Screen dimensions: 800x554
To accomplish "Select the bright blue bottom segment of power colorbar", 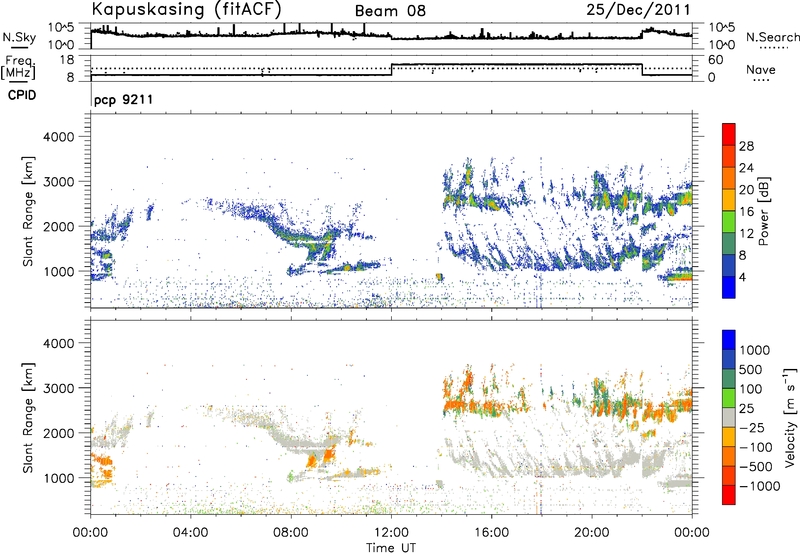I will click(x=729, y=288).
